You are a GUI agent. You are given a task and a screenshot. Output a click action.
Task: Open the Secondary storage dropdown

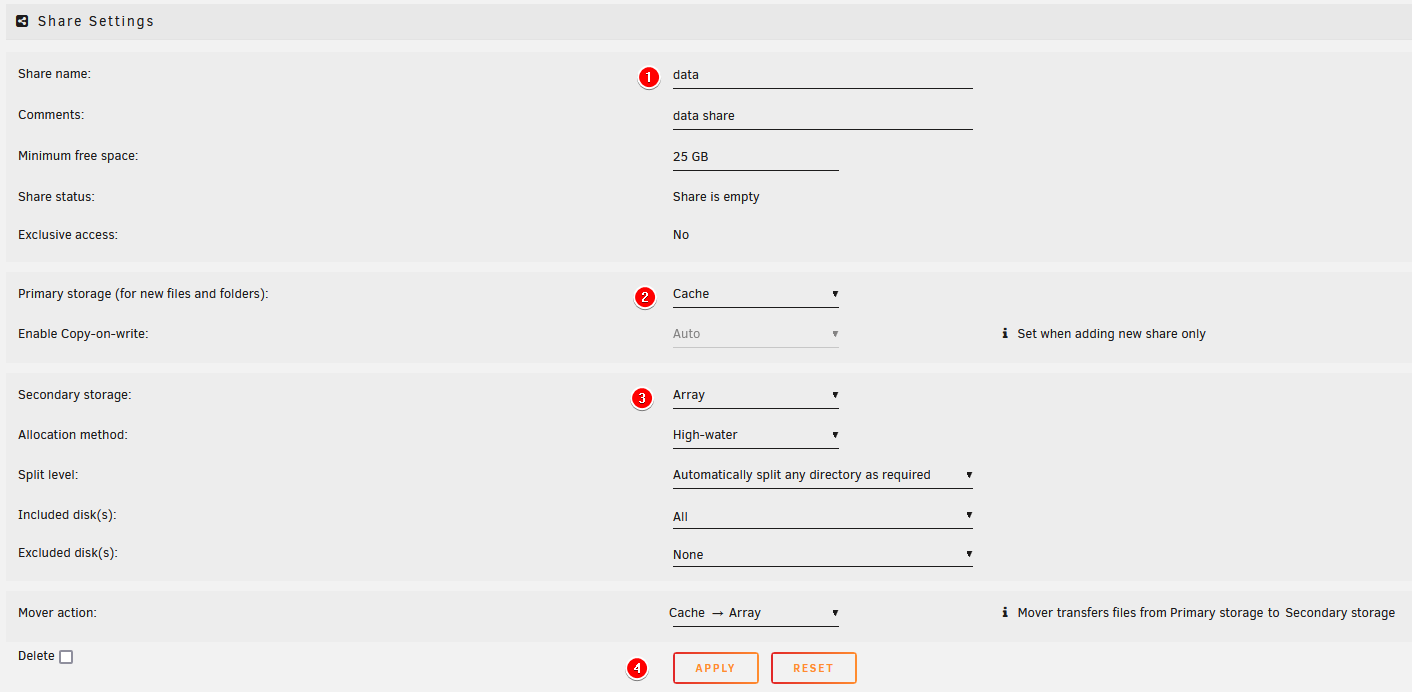point(755,395)
